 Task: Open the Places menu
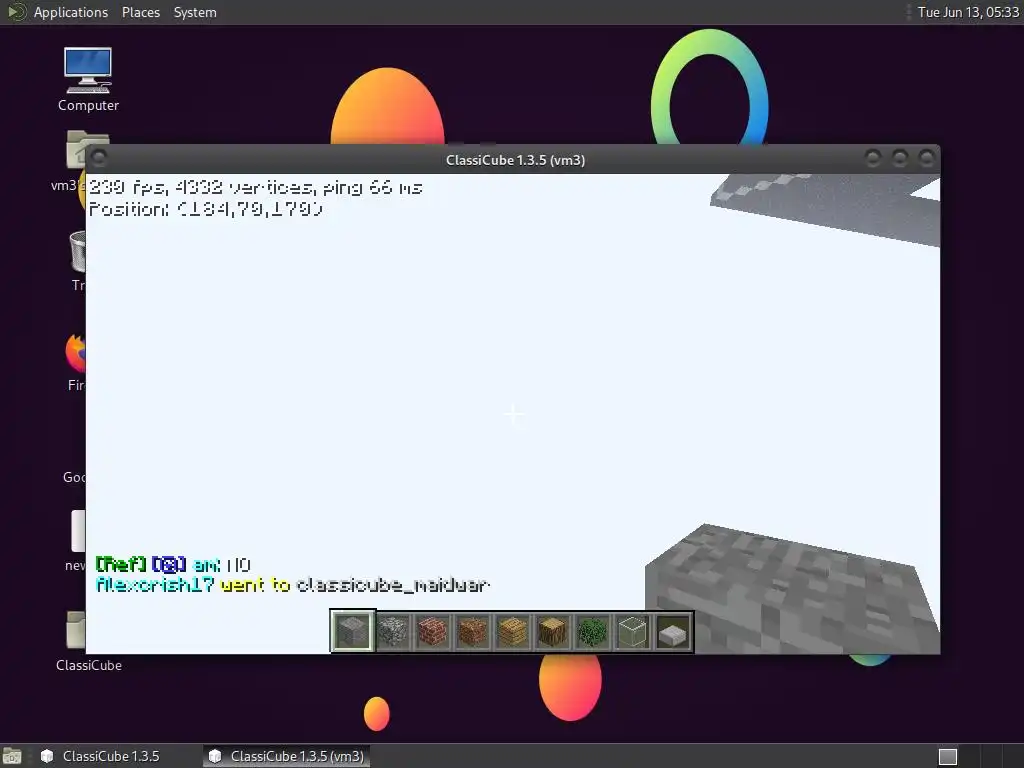(140, 12)
